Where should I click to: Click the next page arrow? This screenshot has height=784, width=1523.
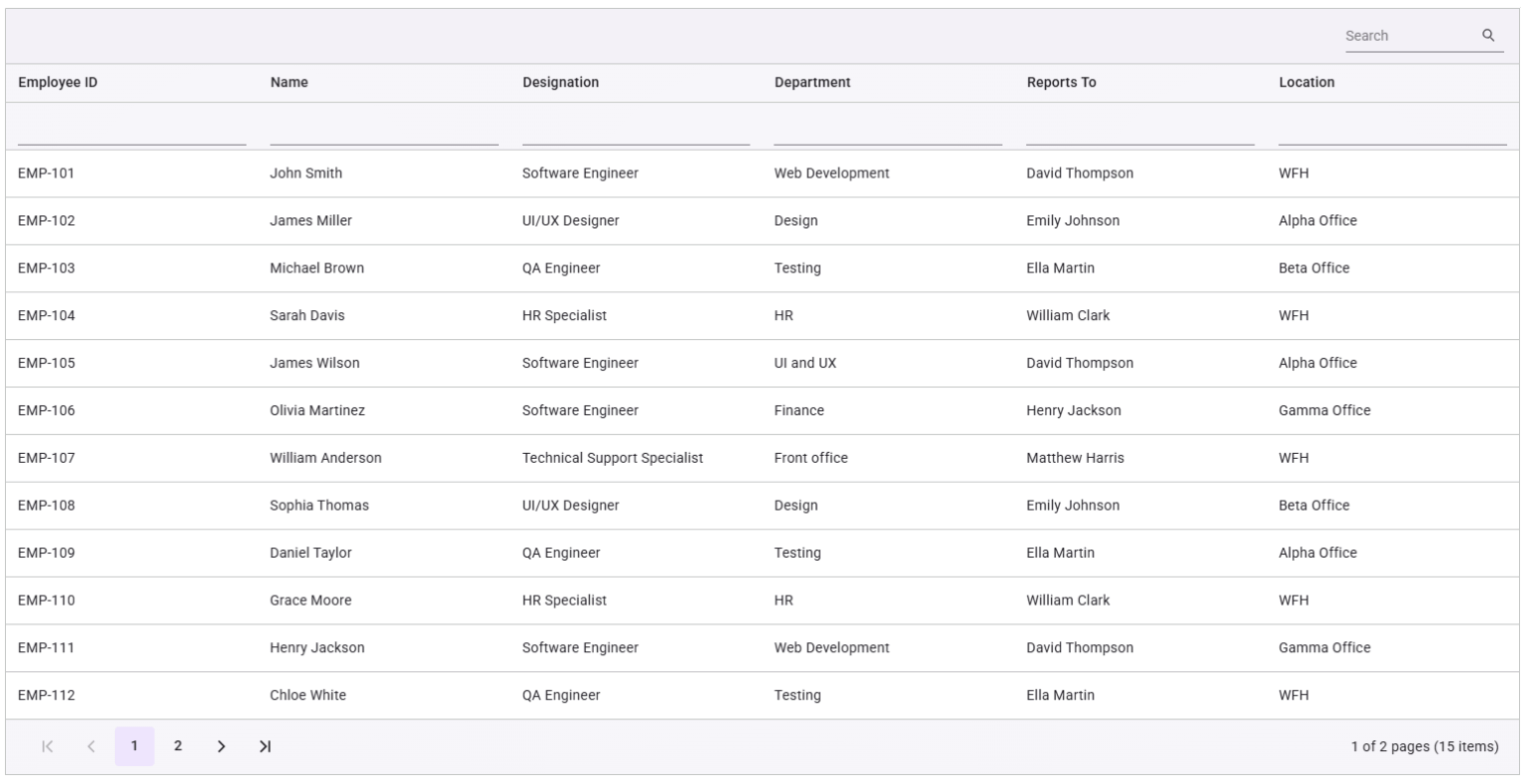click(x=223, y=743)
